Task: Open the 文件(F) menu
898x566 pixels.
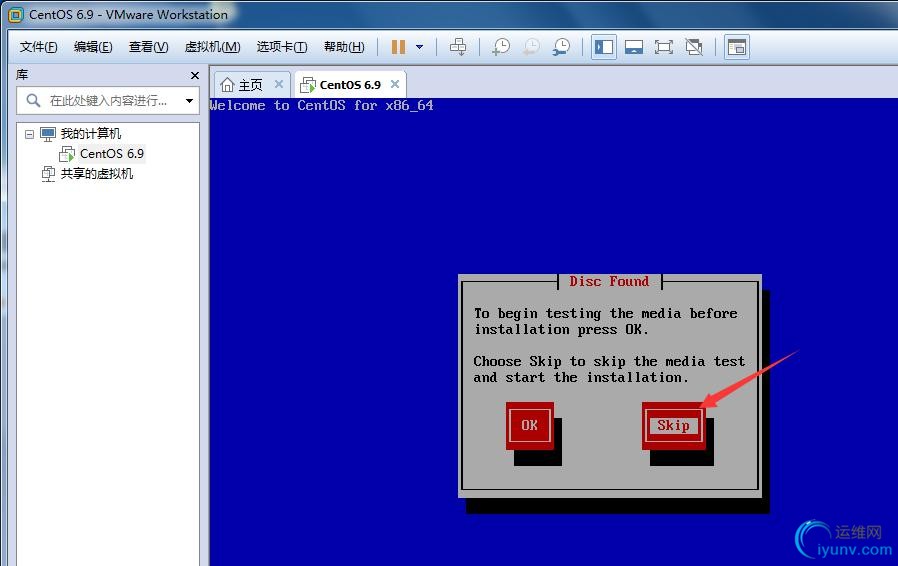Action: coord(38,47)
